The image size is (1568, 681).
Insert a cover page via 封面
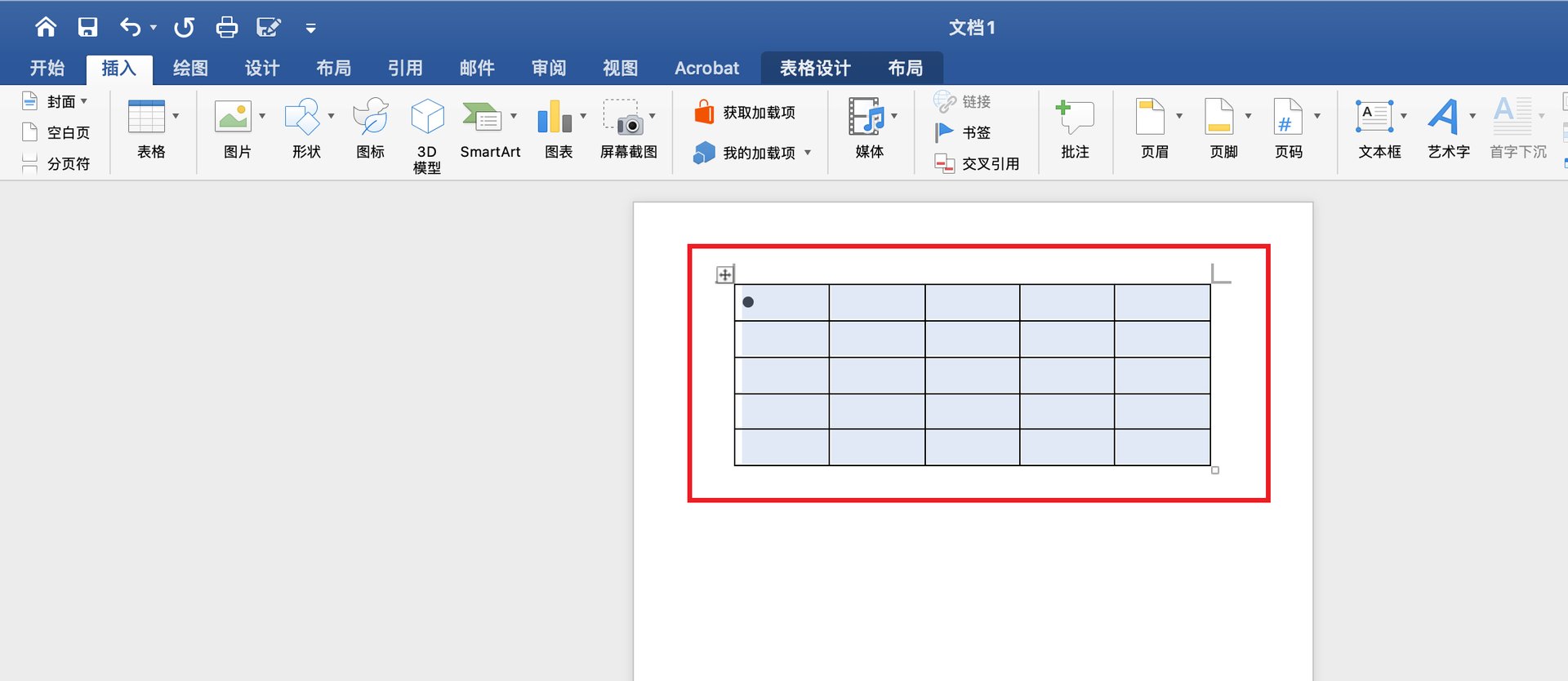pos(54,101)
